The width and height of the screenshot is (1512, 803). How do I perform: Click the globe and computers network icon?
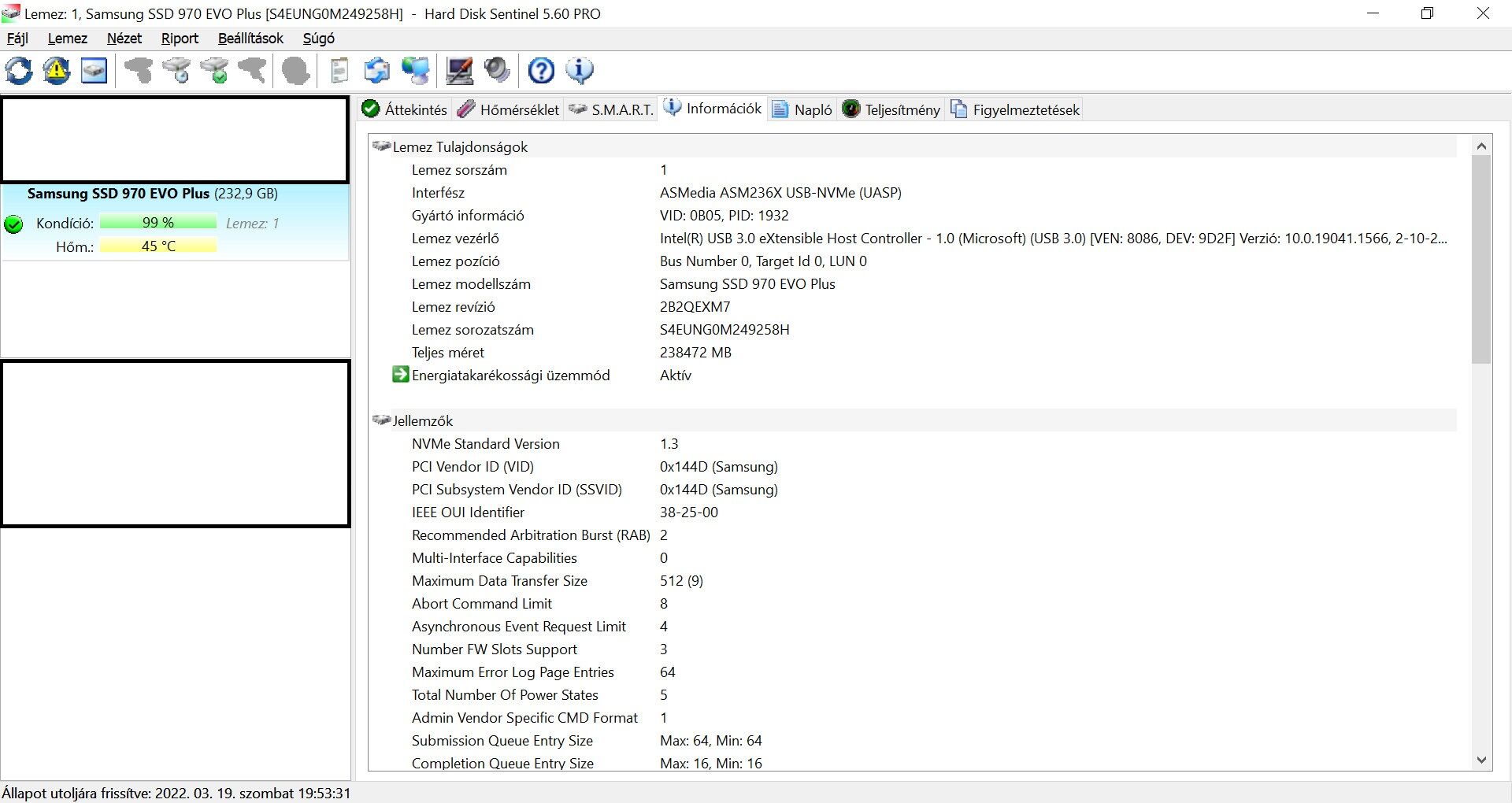pos(416,71)
